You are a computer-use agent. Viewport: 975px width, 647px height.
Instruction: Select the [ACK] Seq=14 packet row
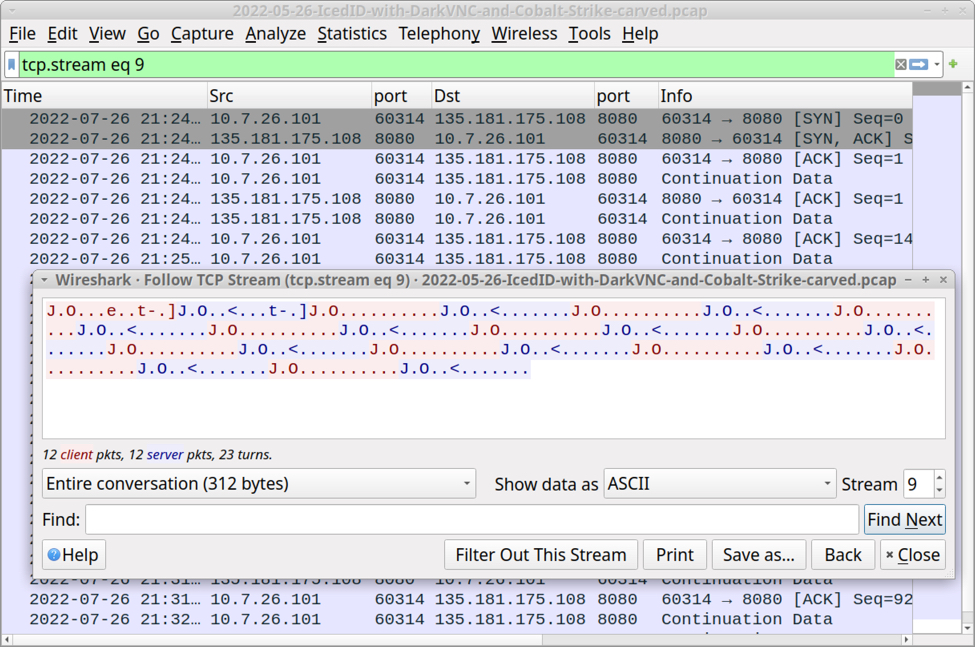coord(457,239)
